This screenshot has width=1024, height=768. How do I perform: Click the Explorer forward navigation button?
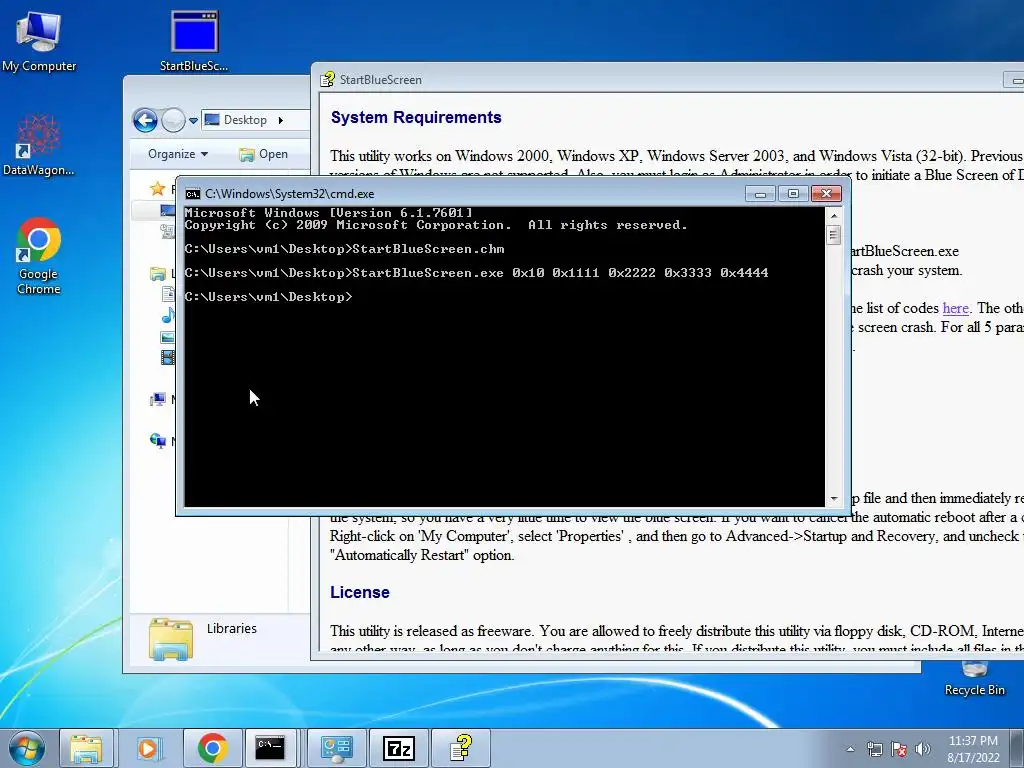(173, 120)
